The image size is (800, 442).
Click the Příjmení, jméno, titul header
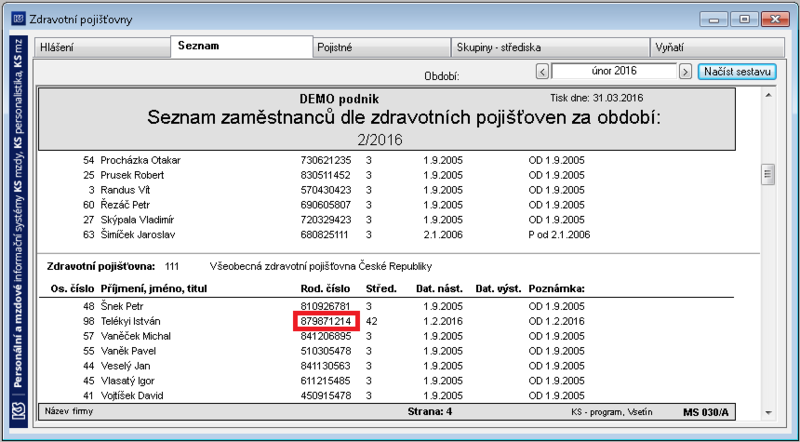click(154, 289)
